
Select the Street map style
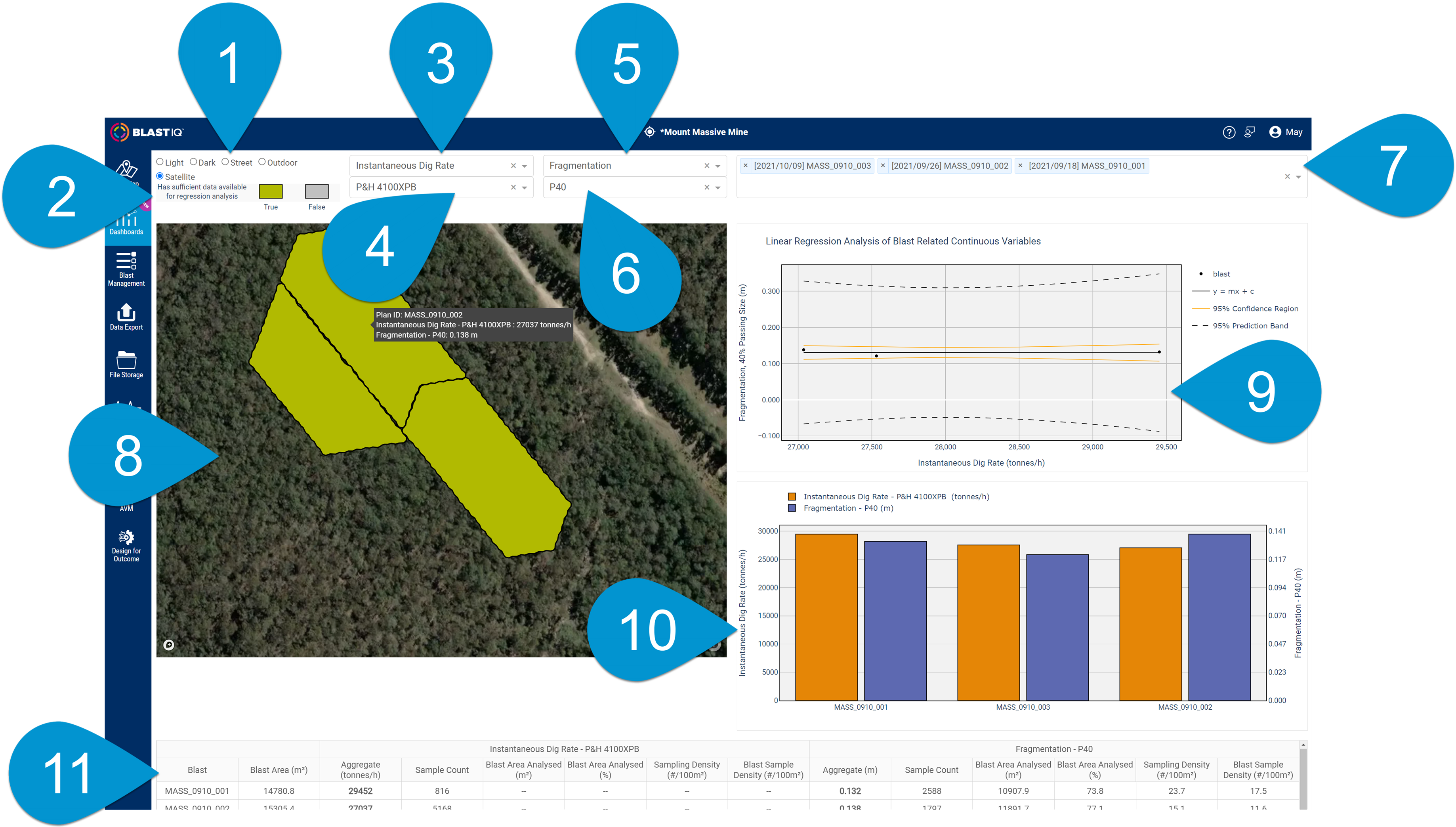(x=225, y=162)
